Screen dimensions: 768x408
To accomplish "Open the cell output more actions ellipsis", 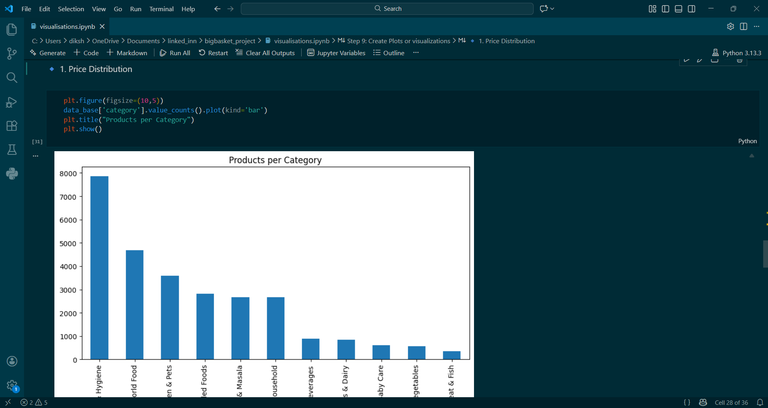I will 35,156.
